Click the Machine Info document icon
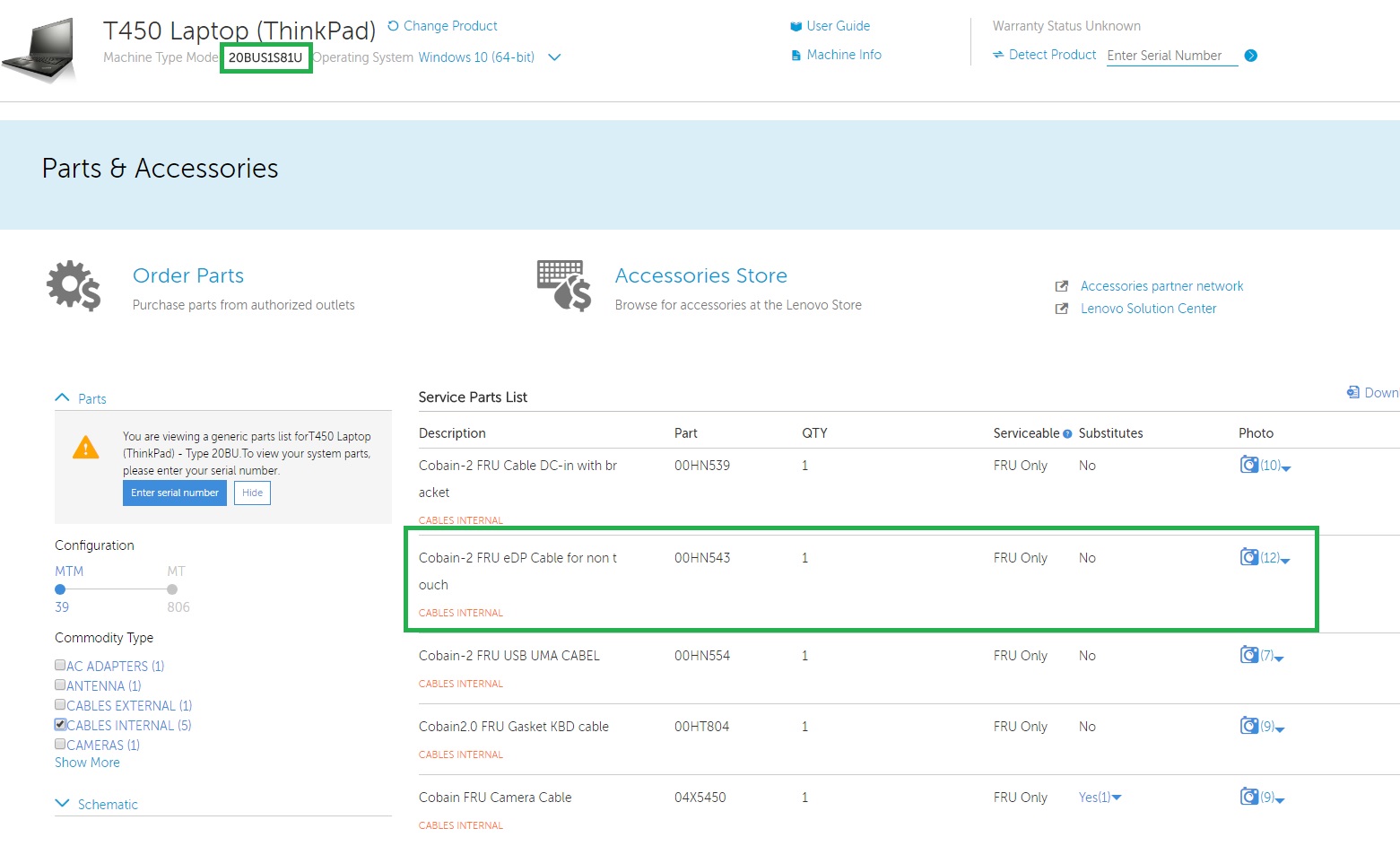This screenshot has height=846, width=1400. coord(796,55)
